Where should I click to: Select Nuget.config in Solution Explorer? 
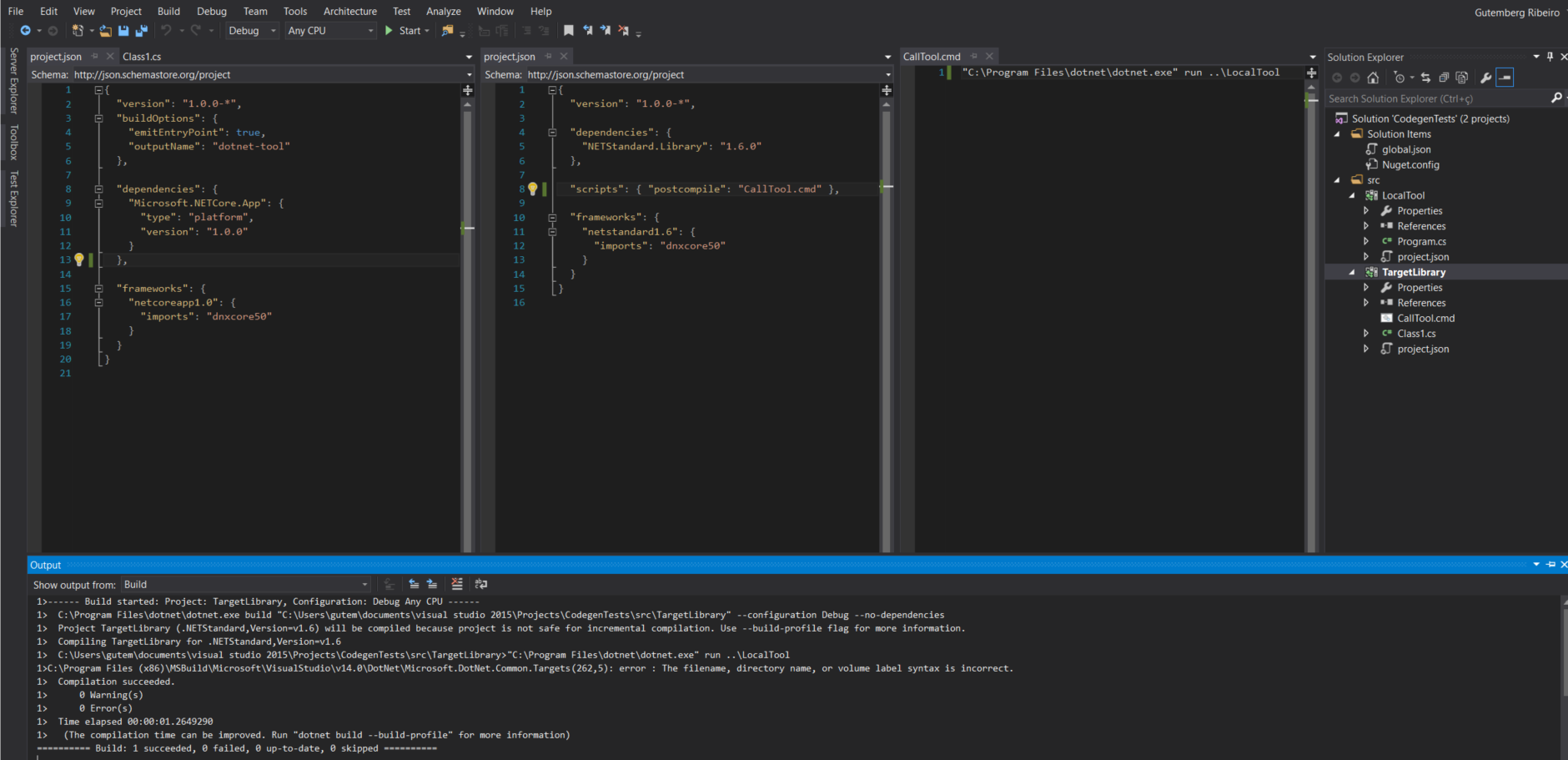[1410, 164]
